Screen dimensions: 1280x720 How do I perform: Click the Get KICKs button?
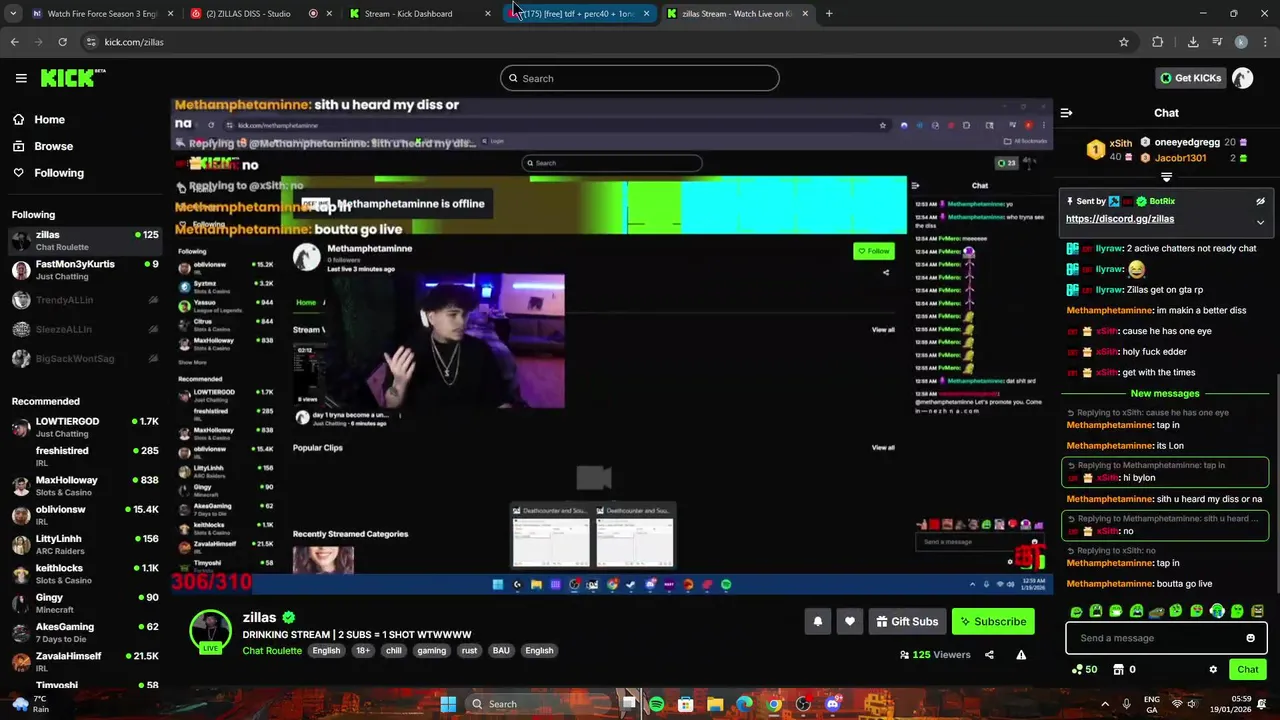pos(1189,78)
